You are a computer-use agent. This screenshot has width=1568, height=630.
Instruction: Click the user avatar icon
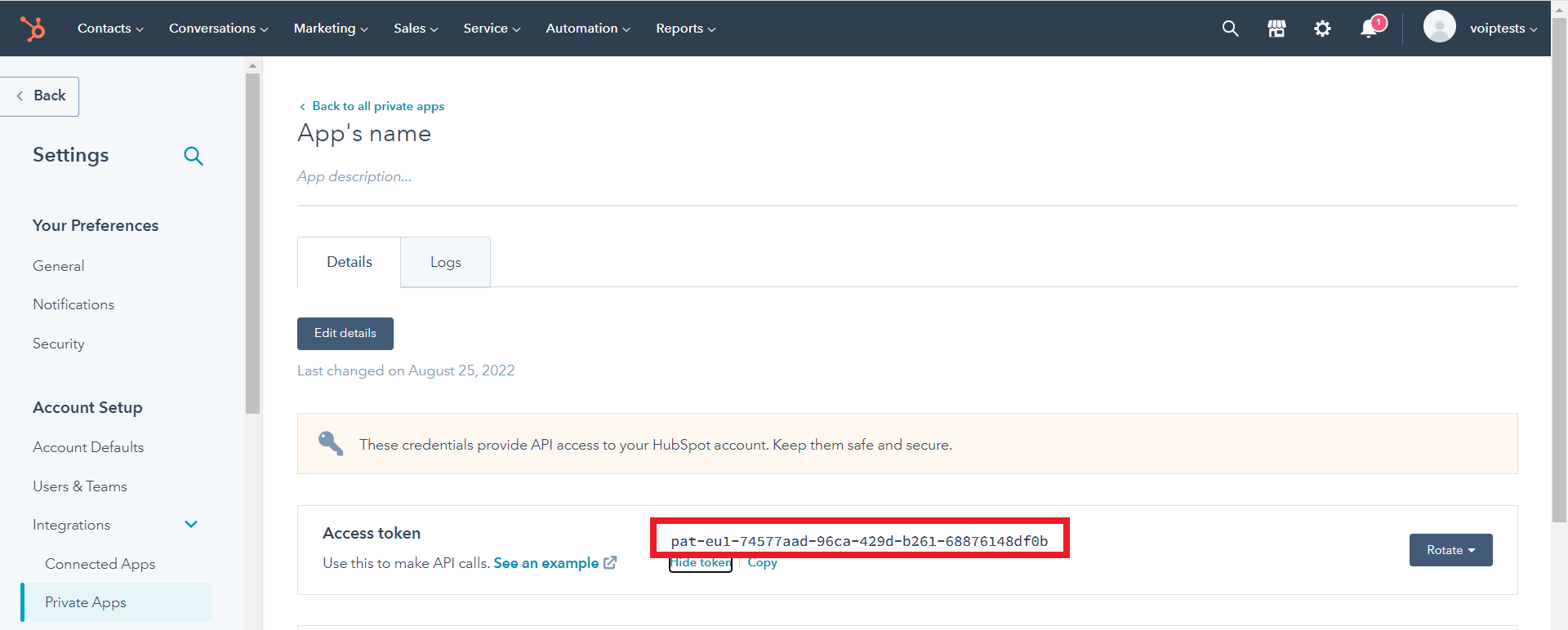point(1439,27)
